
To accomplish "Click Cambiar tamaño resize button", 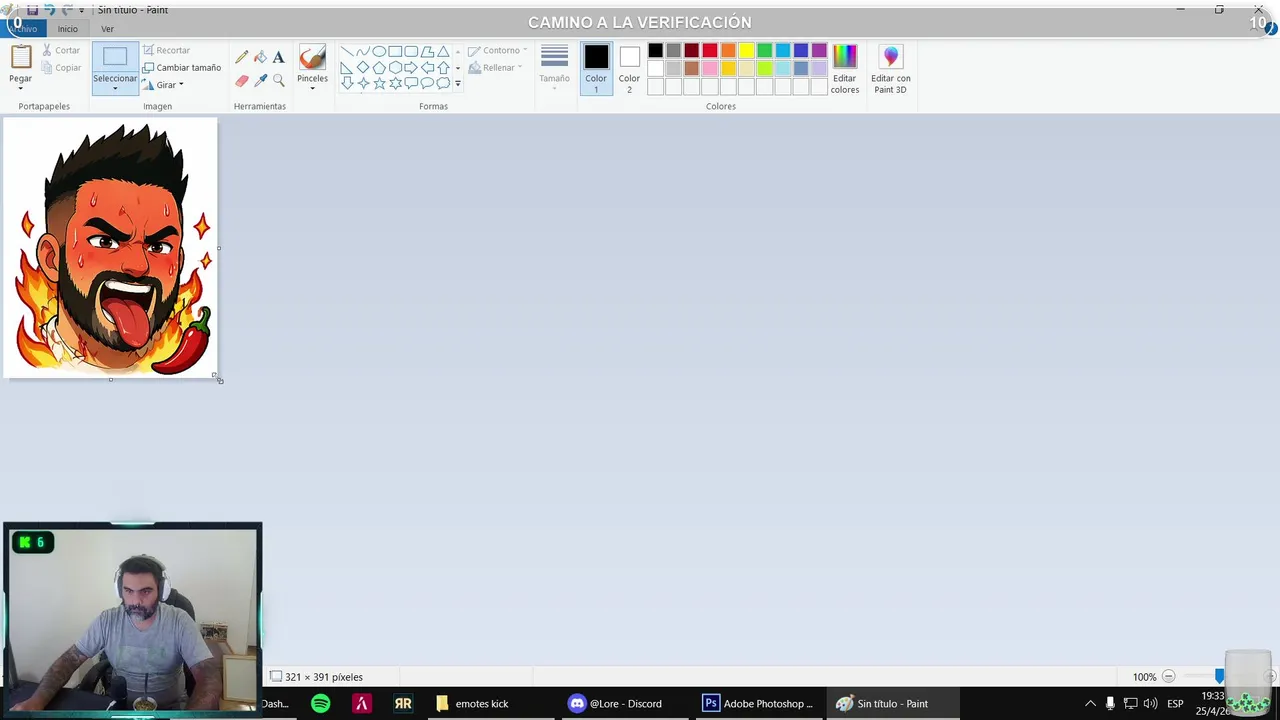I will pyautogui.click(x=181, y=68).
